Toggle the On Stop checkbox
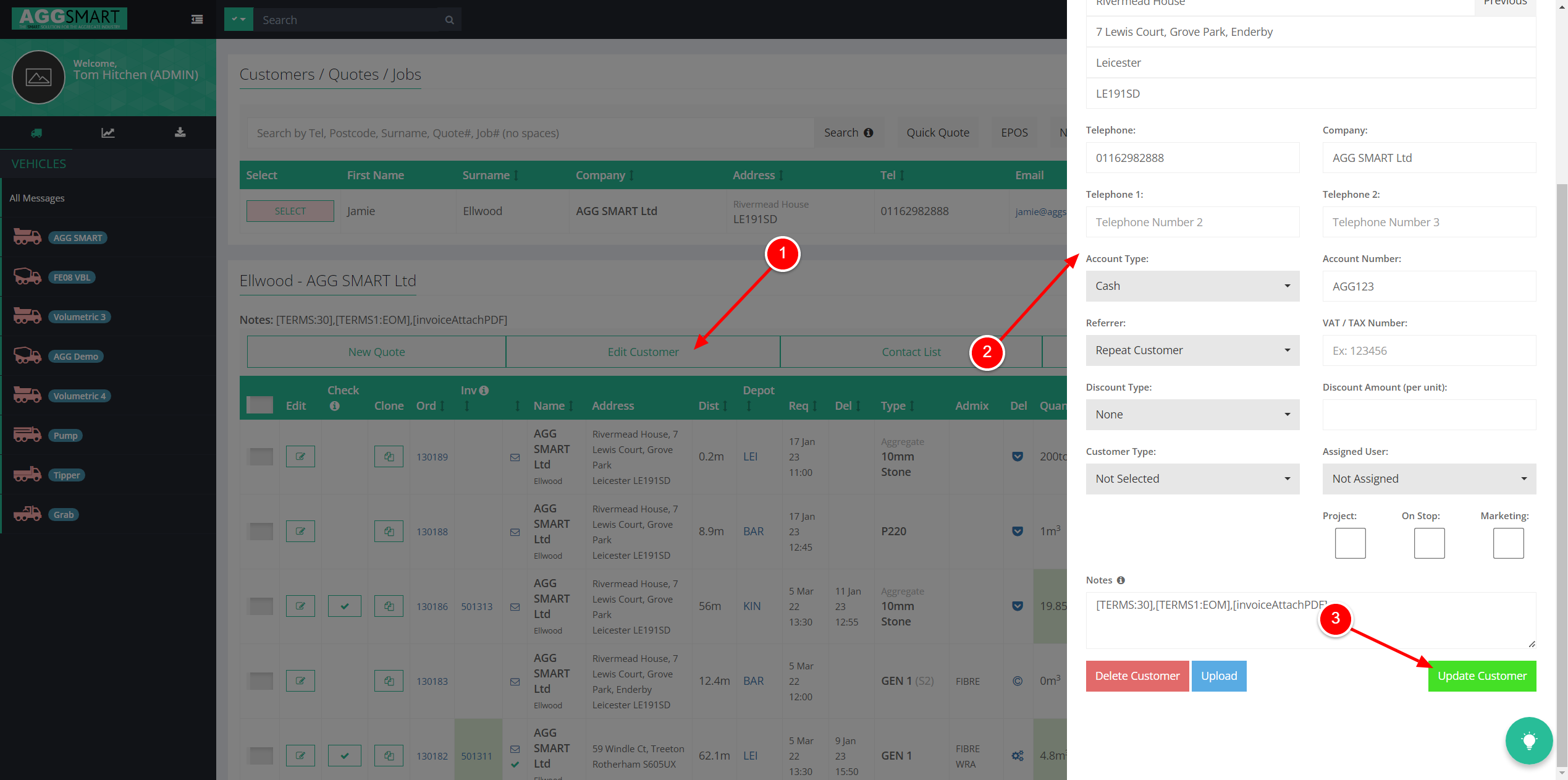The height and width of the screenshot is (780, 1568). 1429,543
